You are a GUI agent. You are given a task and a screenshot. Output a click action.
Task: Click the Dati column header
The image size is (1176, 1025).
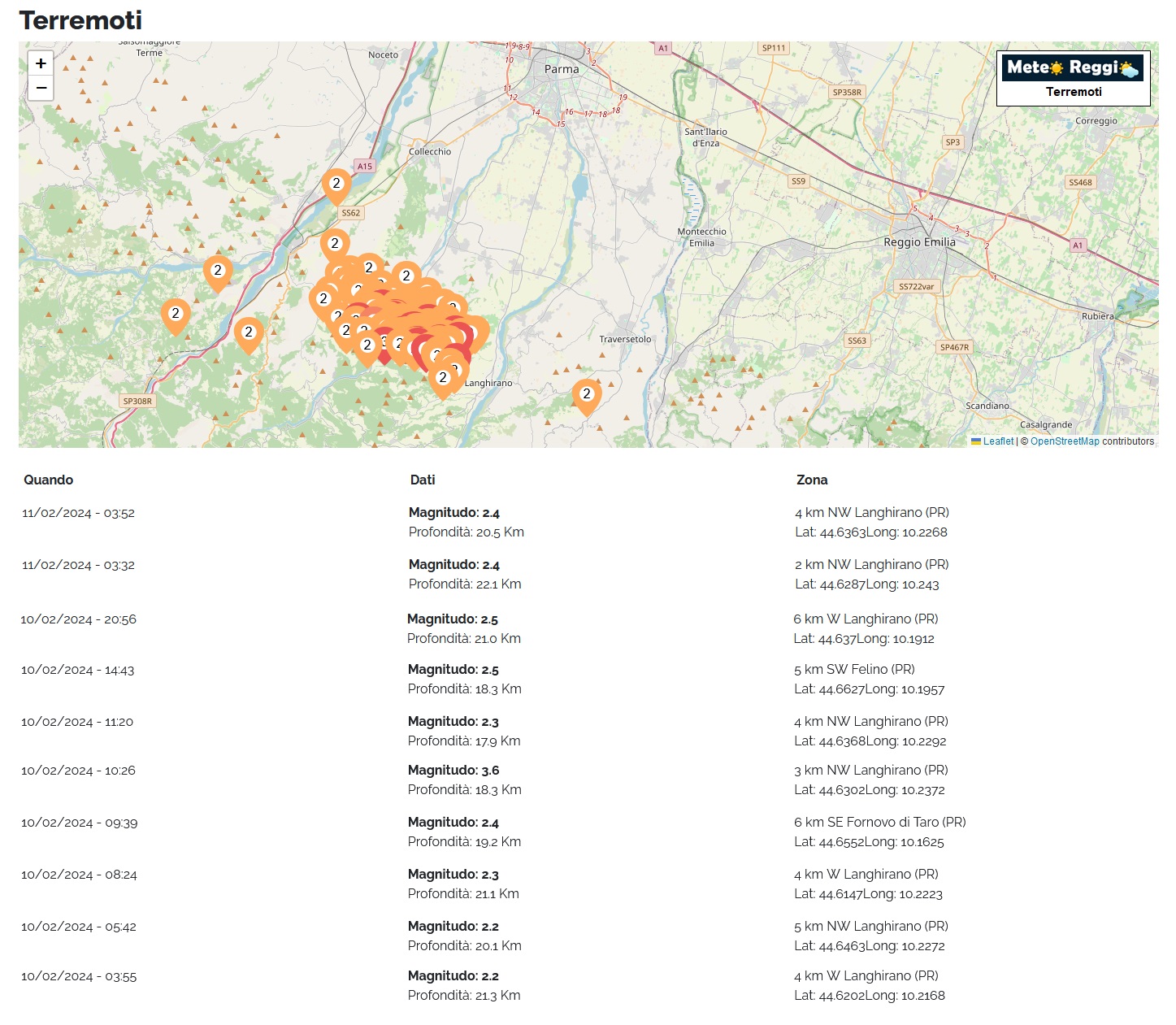point(423,480)
